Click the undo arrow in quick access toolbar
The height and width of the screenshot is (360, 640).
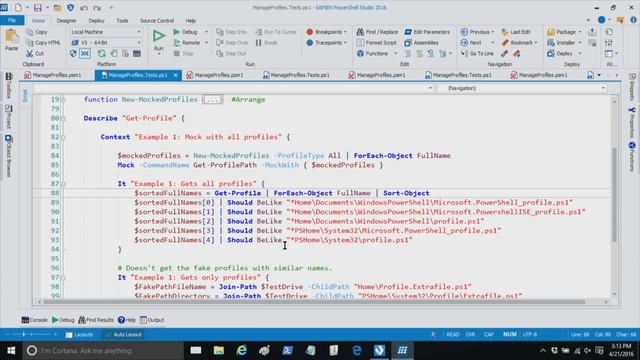pyautogui.click(x=84, y=7)
